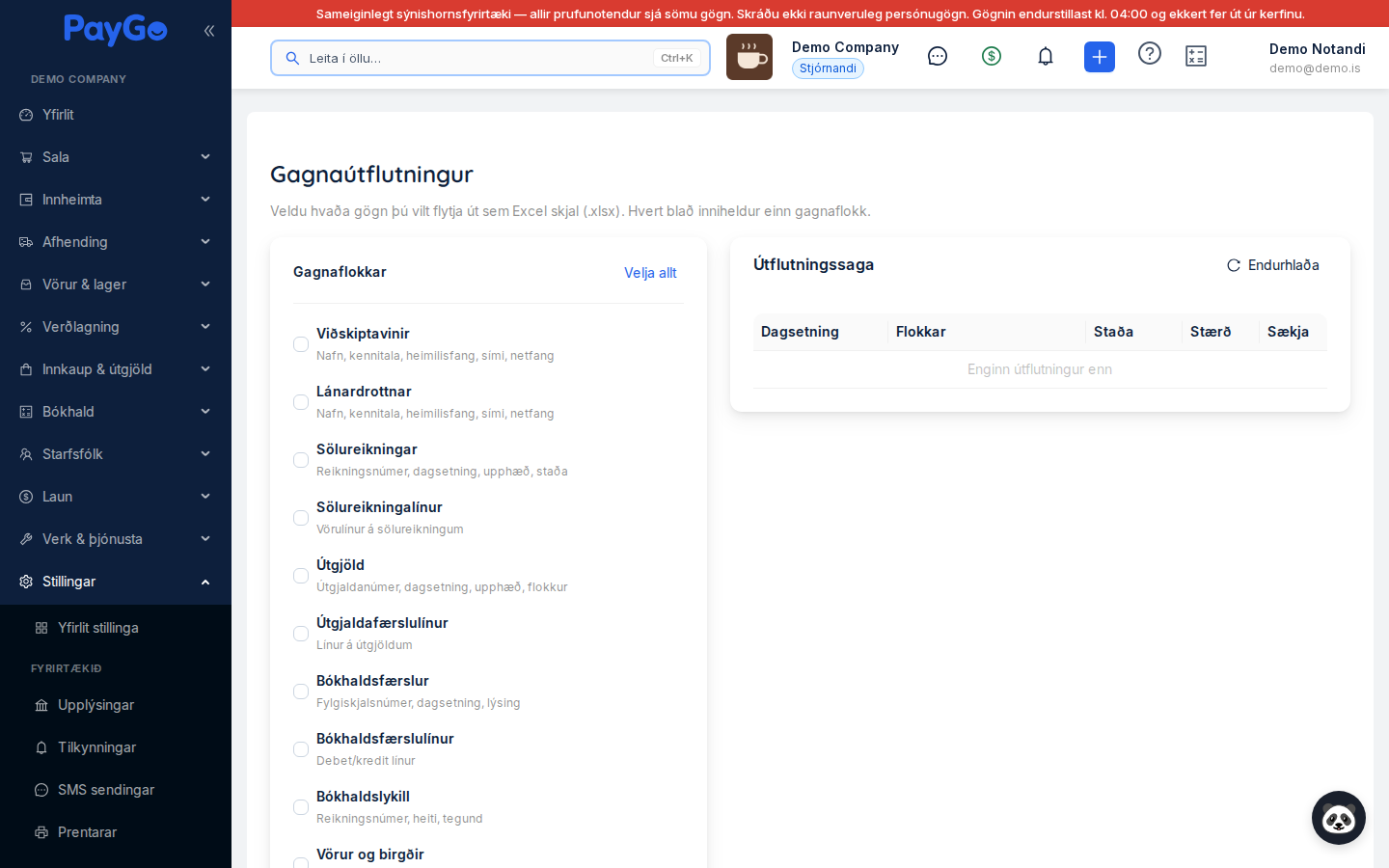Click the Velja allt link

(x=650, y=273)
